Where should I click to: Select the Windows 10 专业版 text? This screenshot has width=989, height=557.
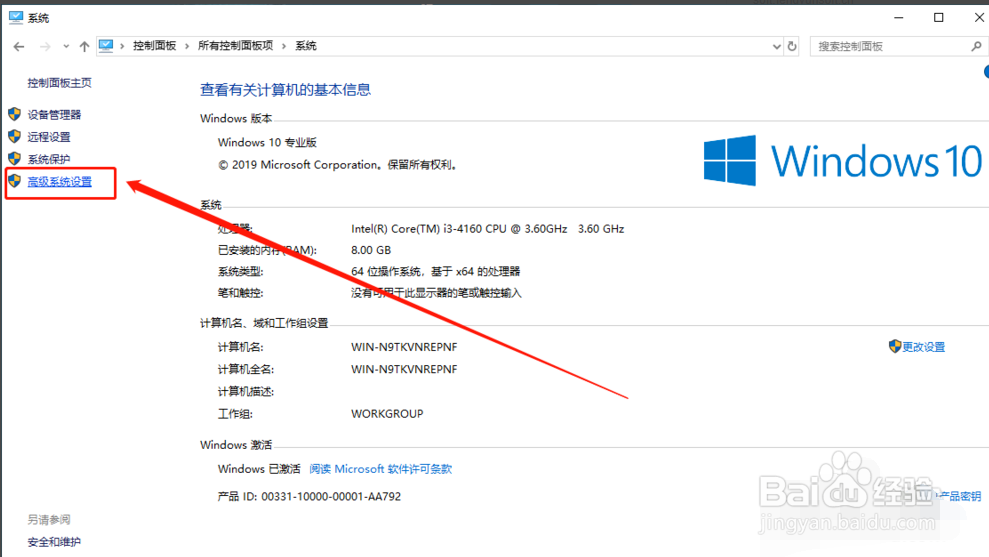coord(267,143)
